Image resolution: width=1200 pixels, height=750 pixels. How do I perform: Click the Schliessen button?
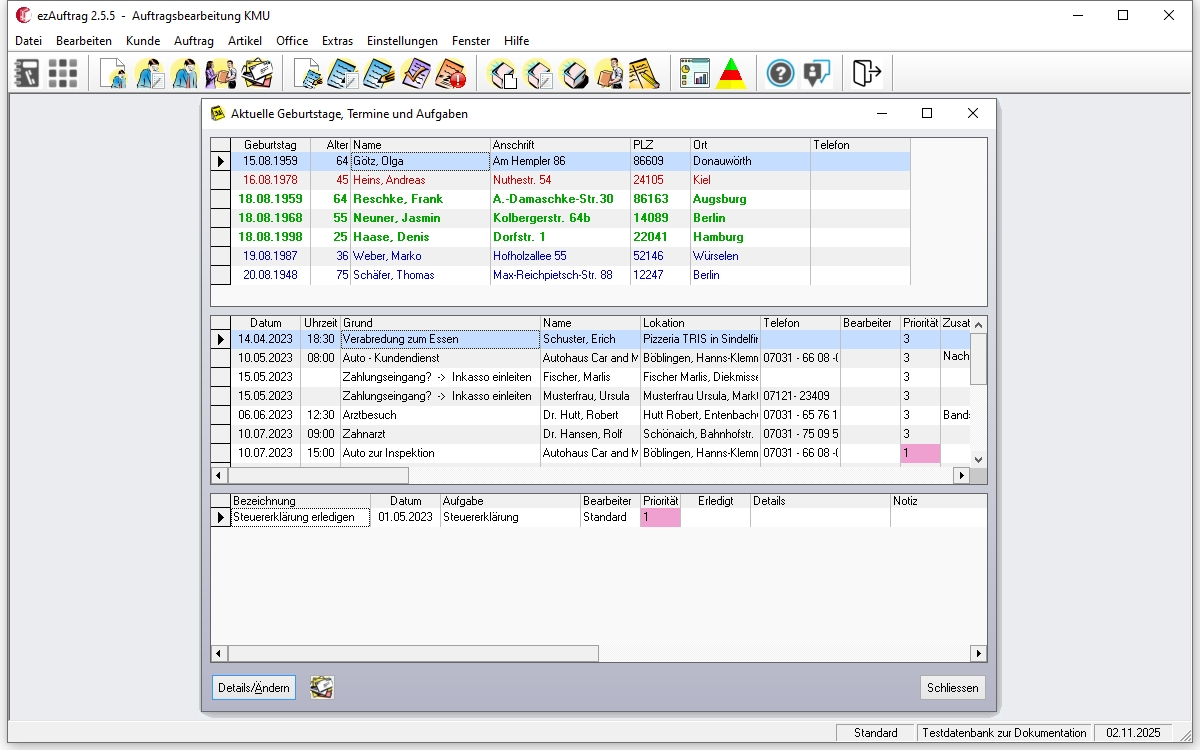point(952,688)
